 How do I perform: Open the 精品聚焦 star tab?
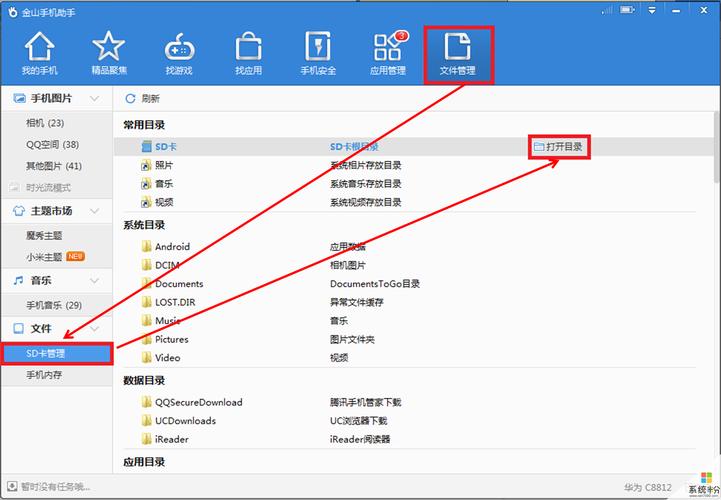(x=109, y=53)
